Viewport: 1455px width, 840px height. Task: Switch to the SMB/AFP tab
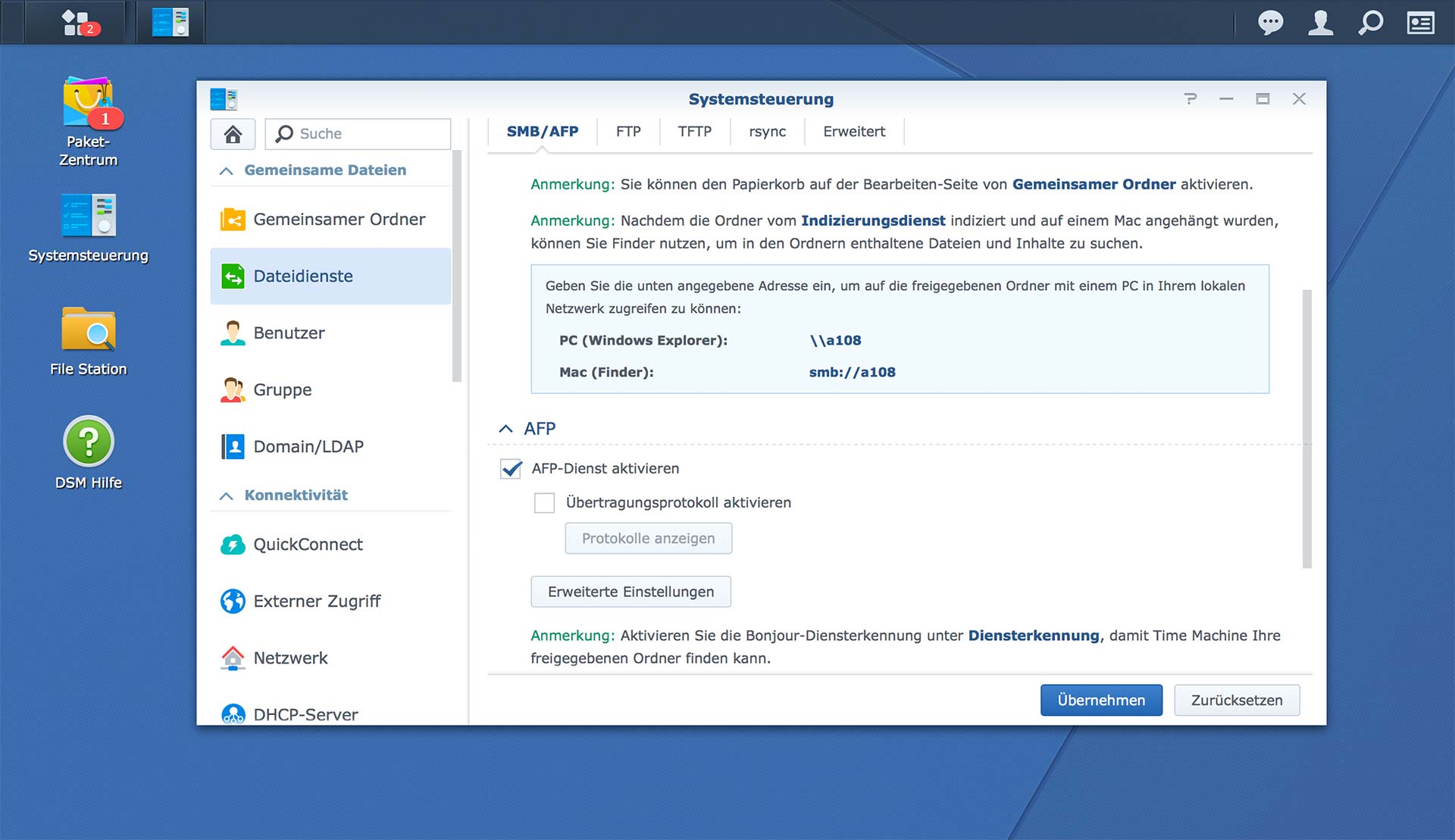[x=543, y=132]
